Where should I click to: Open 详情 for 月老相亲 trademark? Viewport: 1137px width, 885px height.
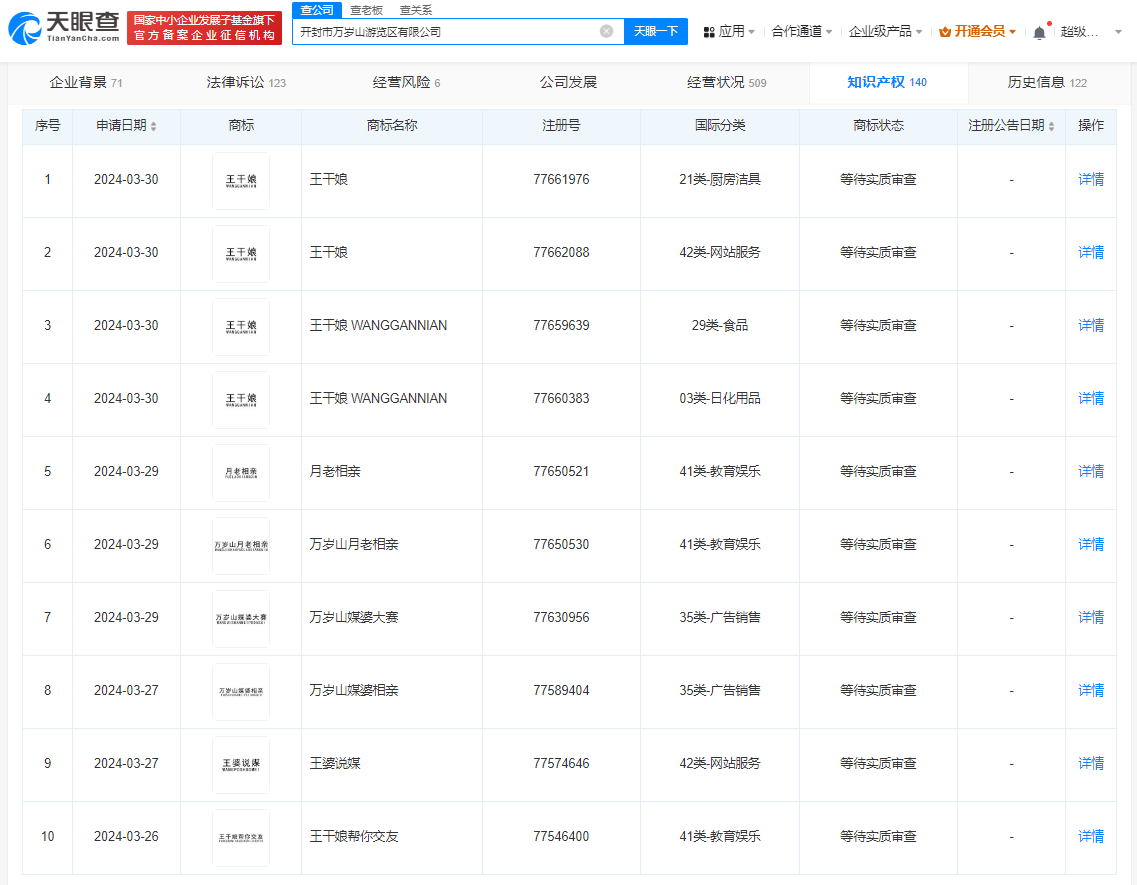[1090, 471]
